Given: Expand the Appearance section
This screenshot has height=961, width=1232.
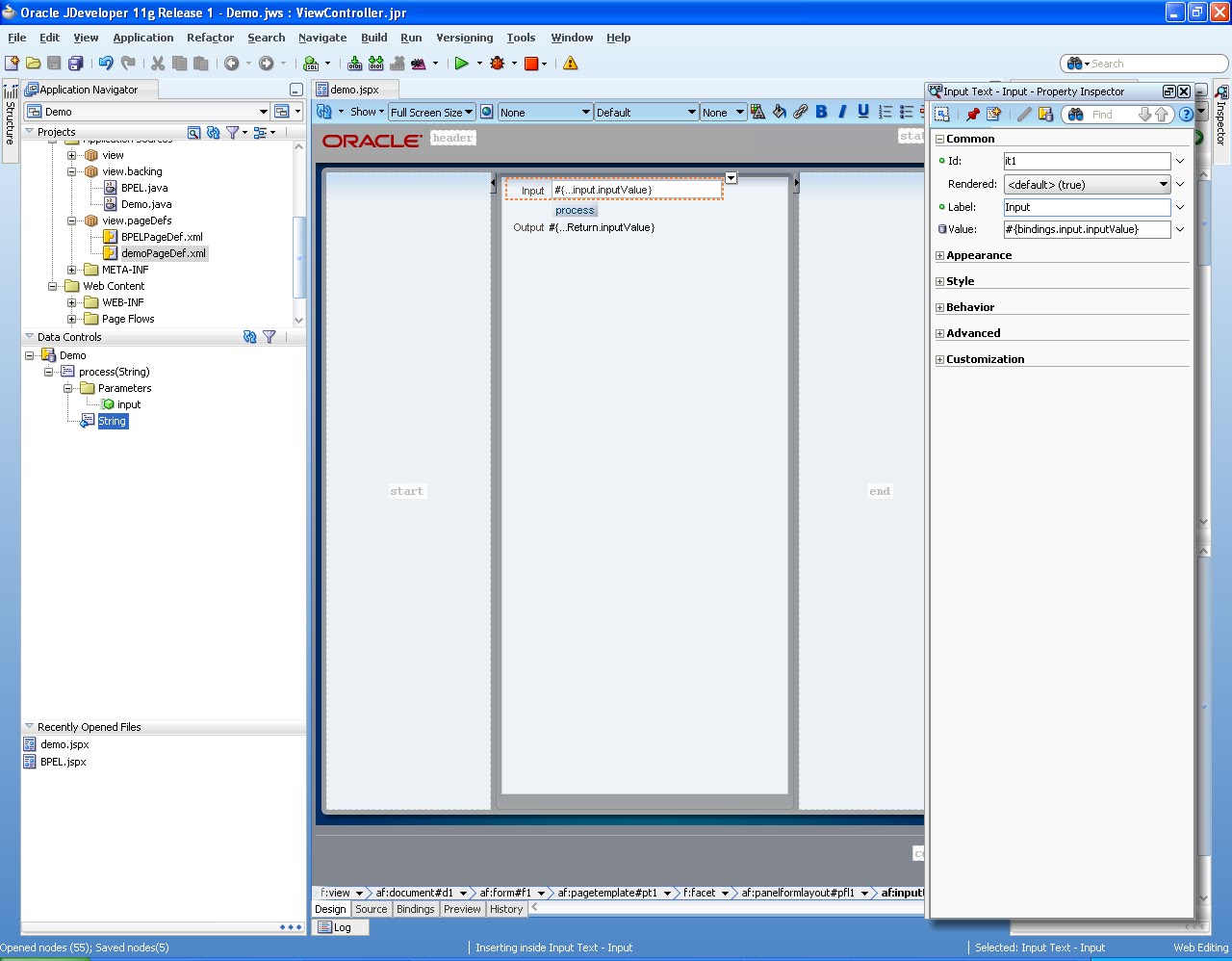Looking at the screenshot, I should tap(940, 256).
